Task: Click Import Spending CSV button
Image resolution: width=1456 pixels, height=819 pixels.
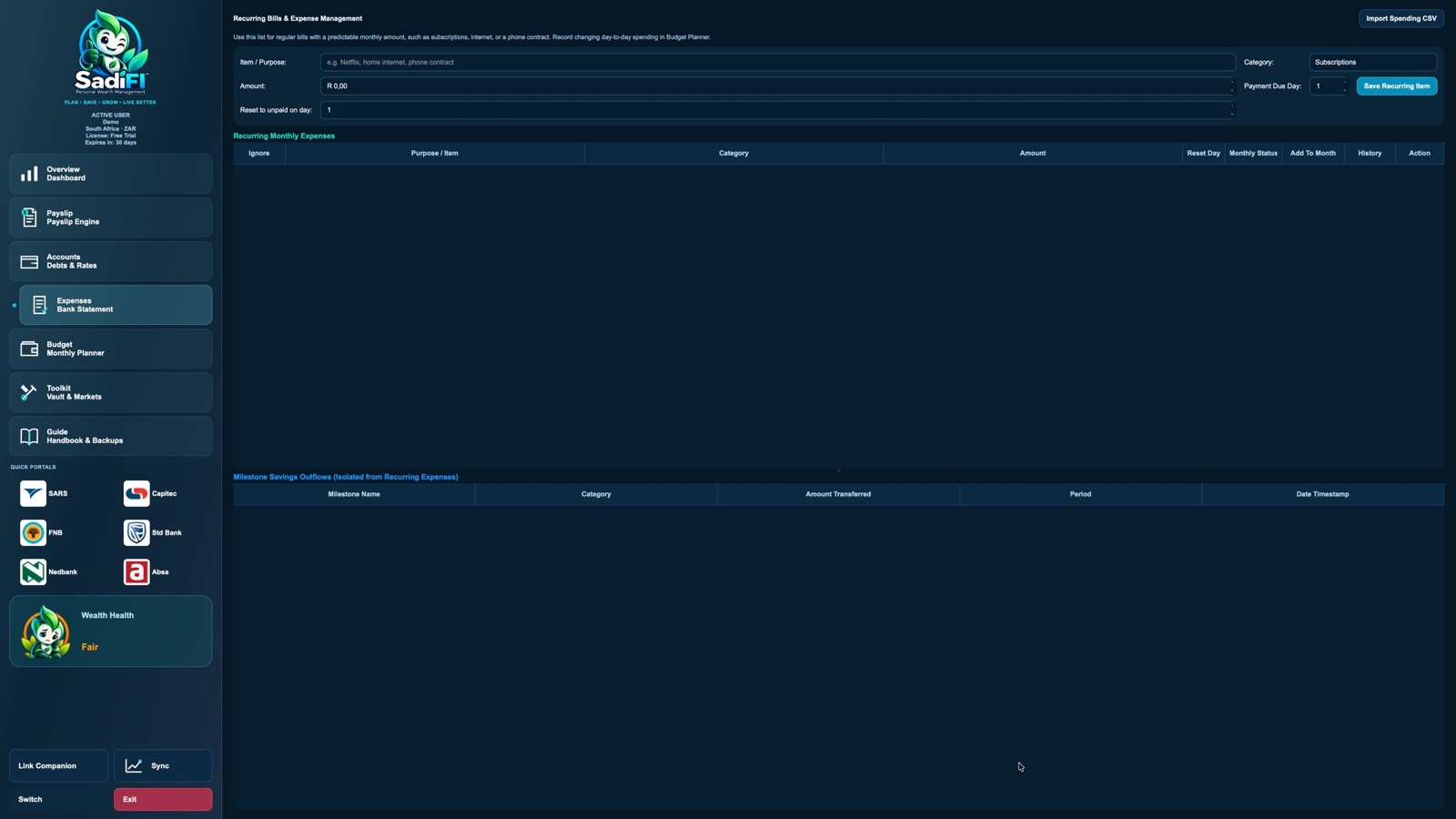Action: pyautogui.click(x=1401, y=18)
